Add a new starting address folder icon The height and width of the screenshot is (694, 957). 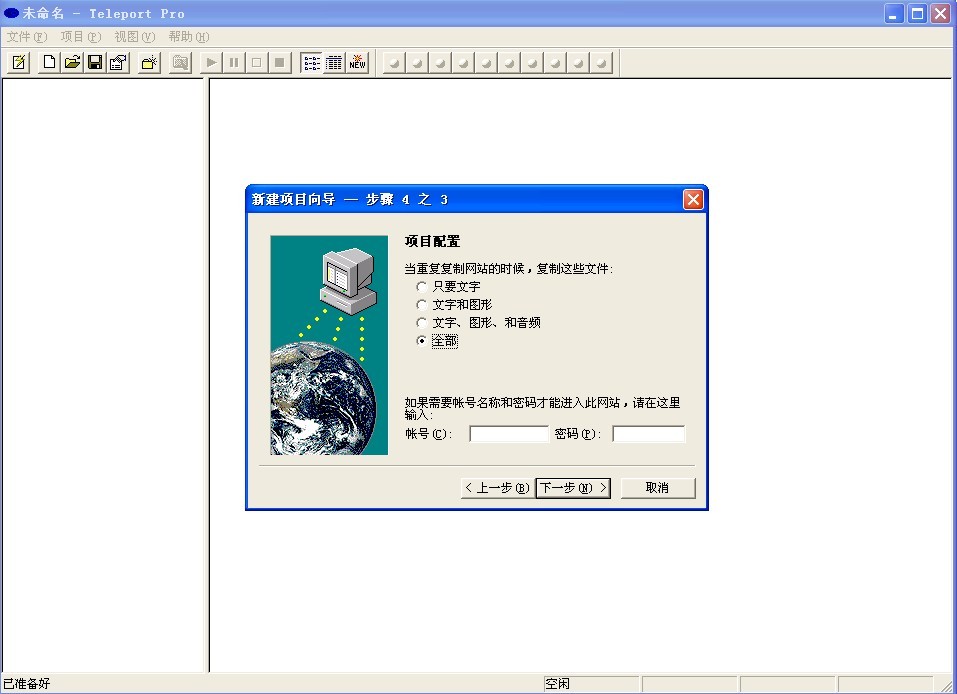pos(149,62)
